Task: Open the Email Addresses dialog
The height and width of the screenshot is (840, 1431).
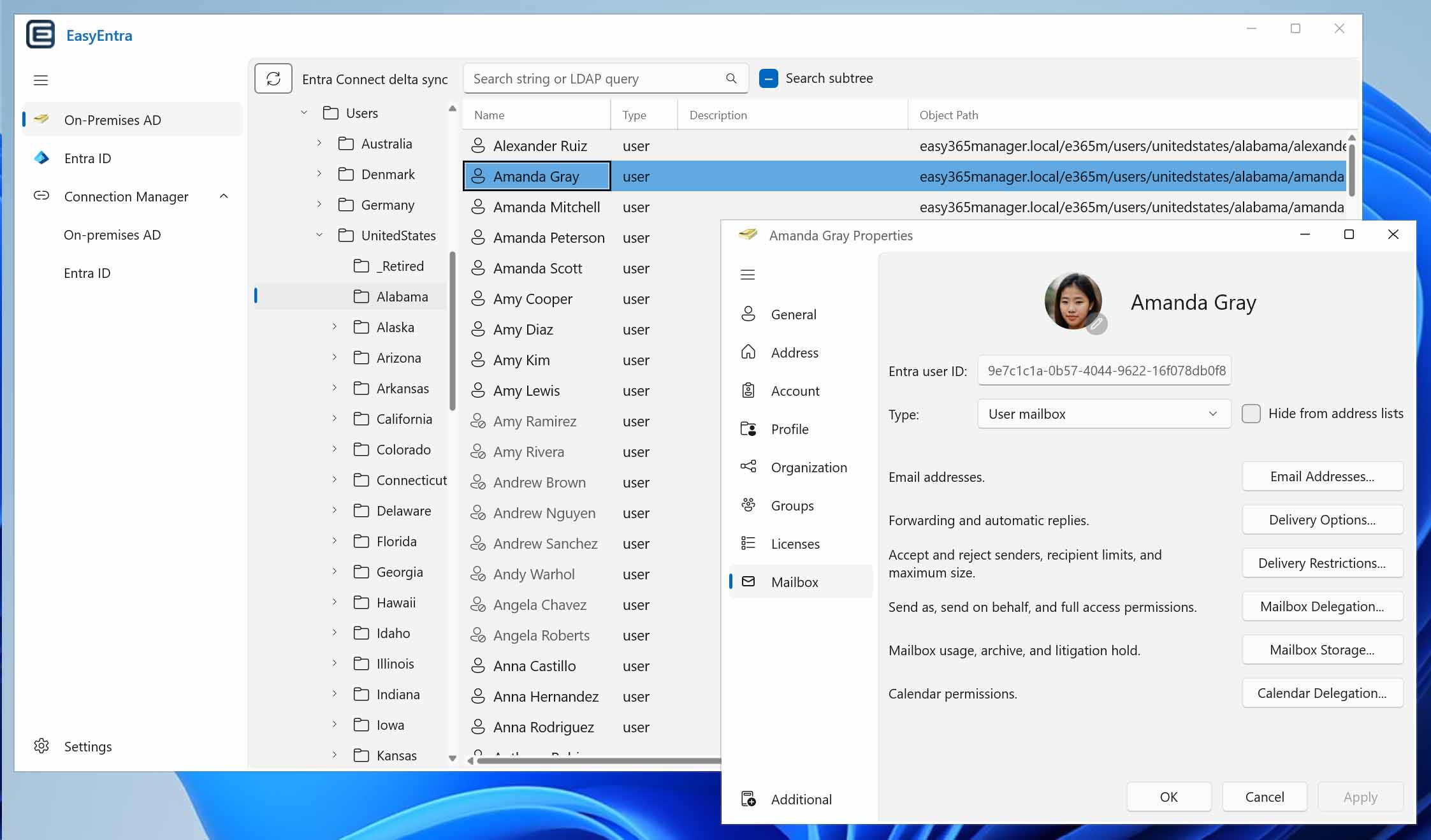Action: pyautogui.click(x=1322, y=476)
